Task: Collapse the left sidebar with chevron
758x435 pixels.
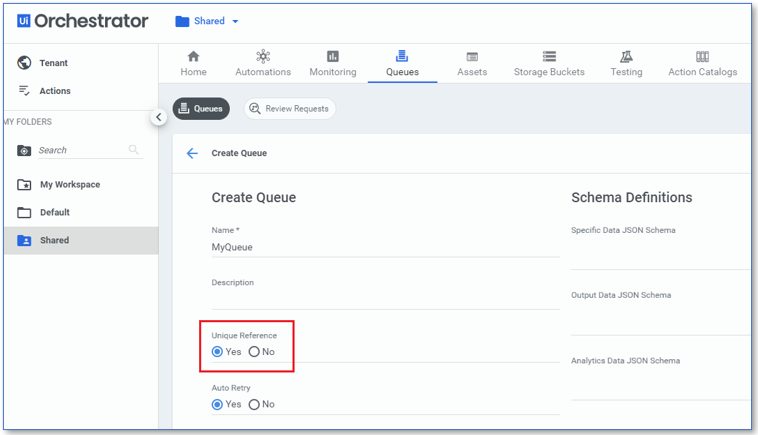Action: click(x=158, y=117)
